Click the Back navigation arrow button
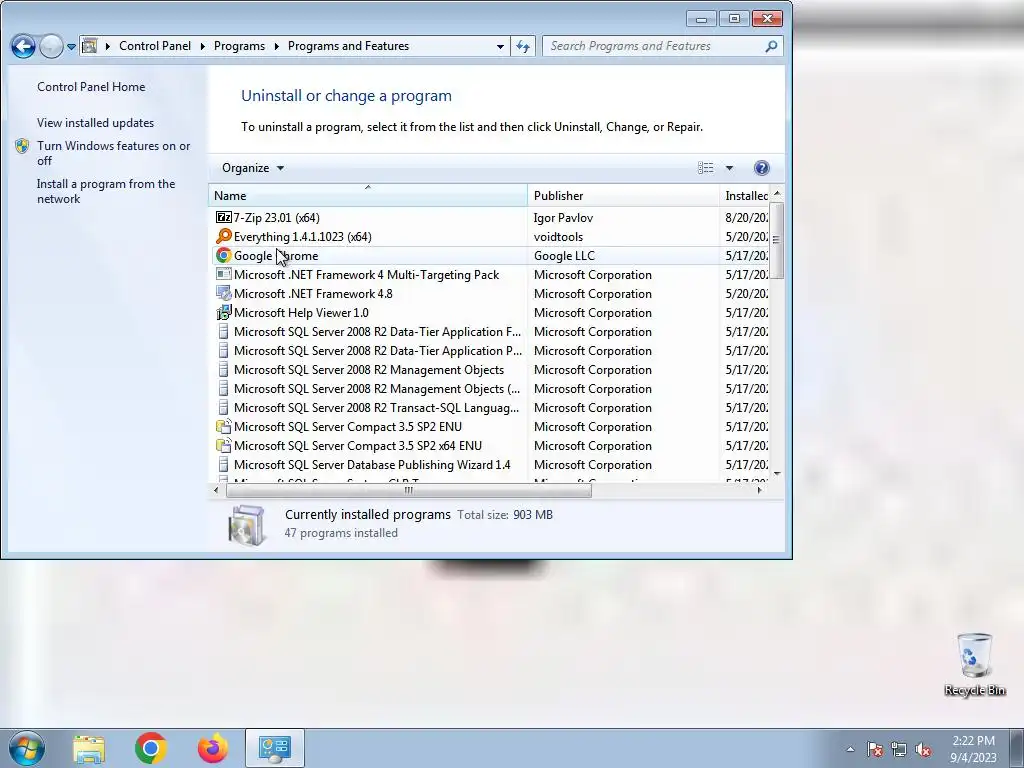This screenshot has width=1024, height=768. tap(23, 46)
